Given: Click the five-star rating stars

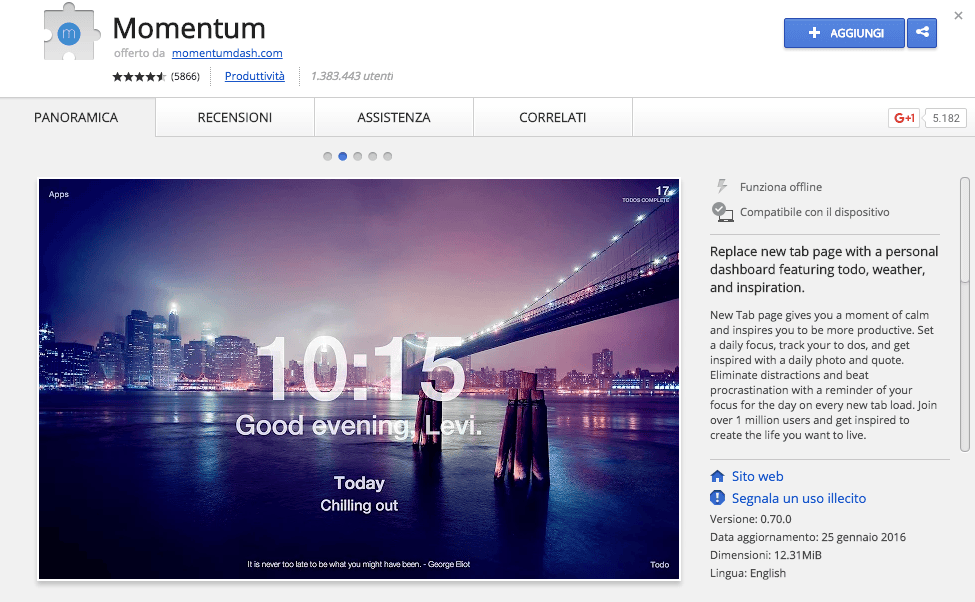Looking at the screenshot, I should click(139, 76).
